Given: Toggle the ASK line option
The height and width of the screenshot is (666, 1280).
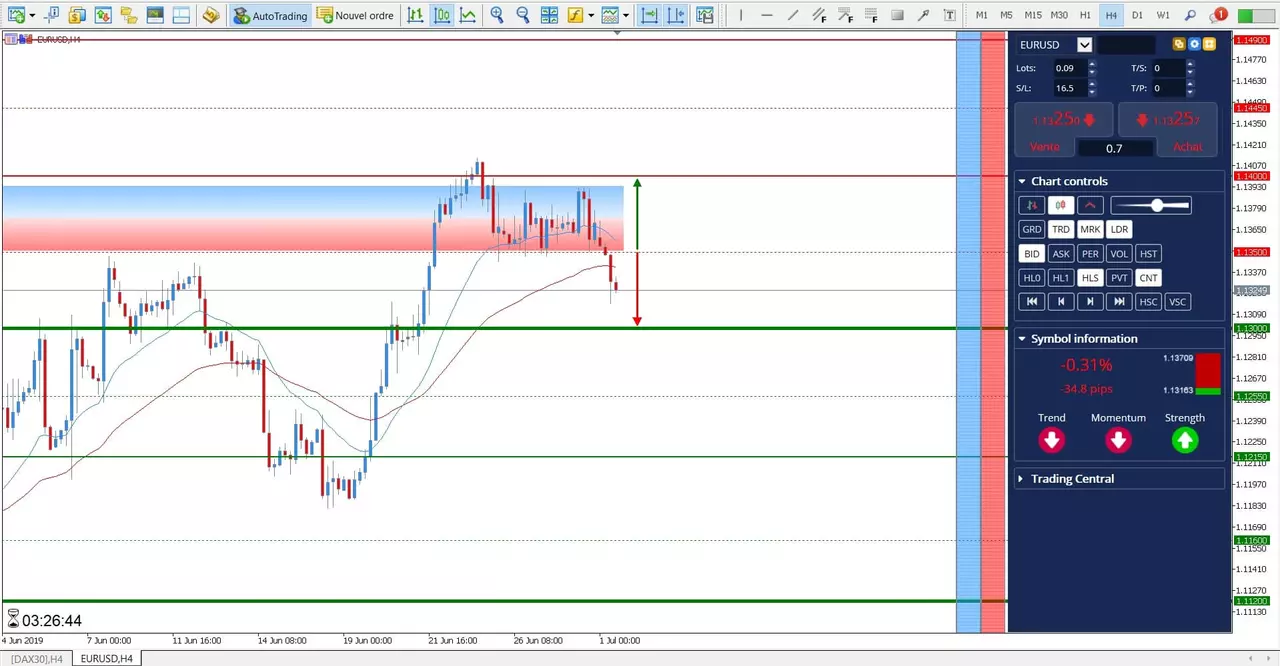Looking at the screenshot, I should [1061, 254].
